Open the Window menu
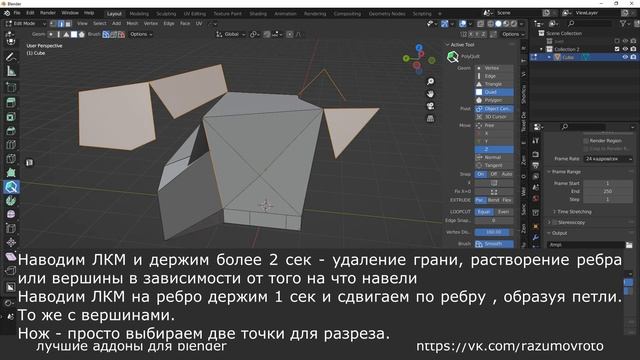Image resolution: width=640 pixels, height=360 pixels. click(x=70, y=13)
